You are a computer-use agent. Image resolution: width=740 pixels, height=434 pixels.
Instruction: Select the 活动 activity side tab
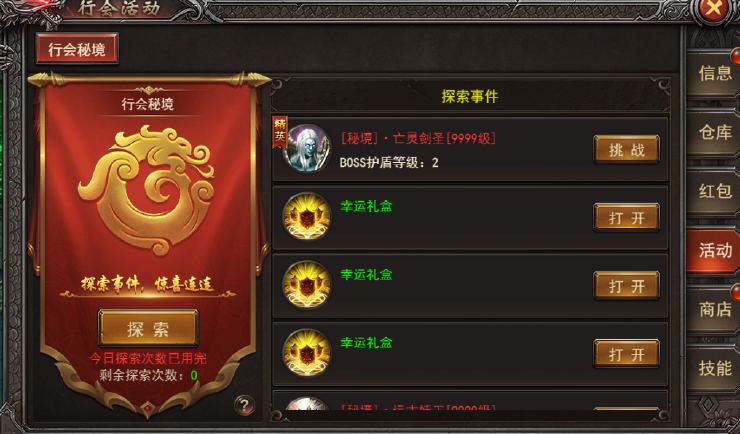pyautogui.click(x=715, y=250)
